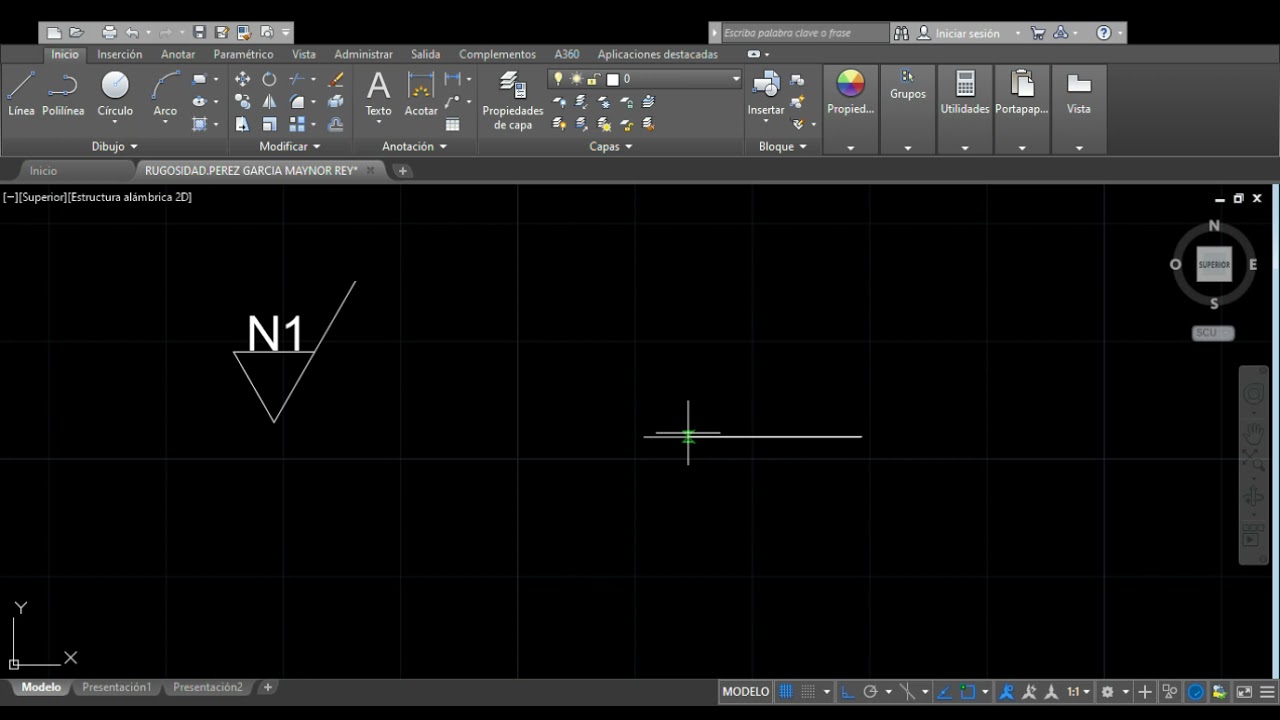Click the Stretch tool icon
The height and width of the screenshot is (720, 1280).
point(242,124)
